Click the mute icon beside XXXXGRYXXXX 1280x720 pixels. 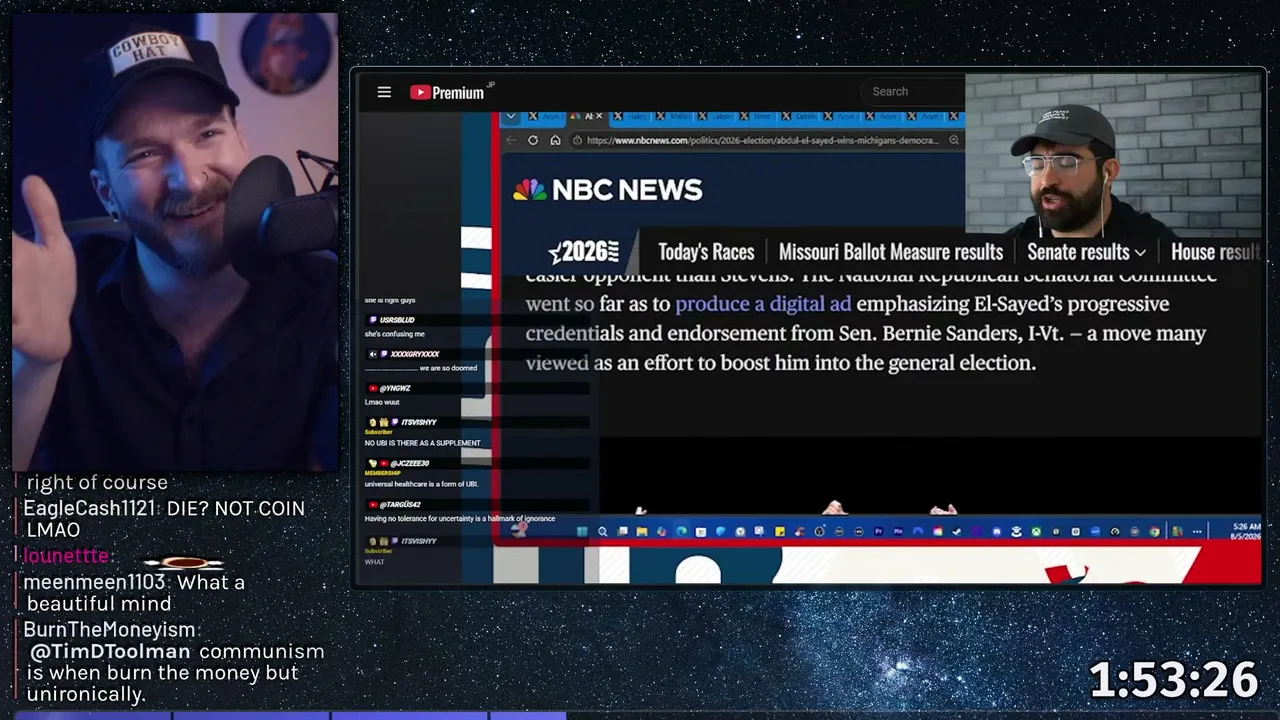pyautogui.click(x=373, y=354)
